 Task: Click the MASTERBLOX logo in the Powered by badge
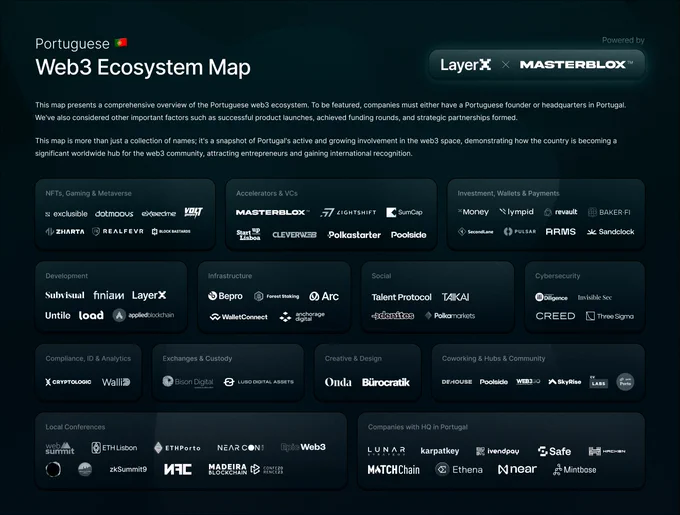[576, 65]
